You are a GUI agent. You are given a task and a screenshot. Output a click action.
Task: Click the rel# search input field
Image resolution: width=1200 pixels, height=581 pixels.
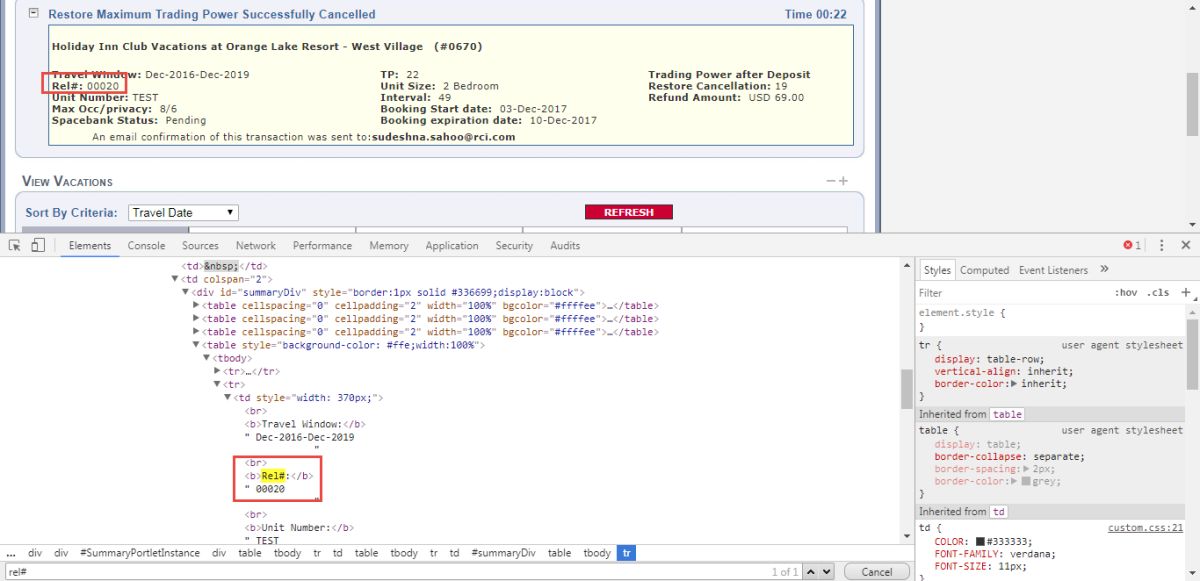[x=385, y=572]
